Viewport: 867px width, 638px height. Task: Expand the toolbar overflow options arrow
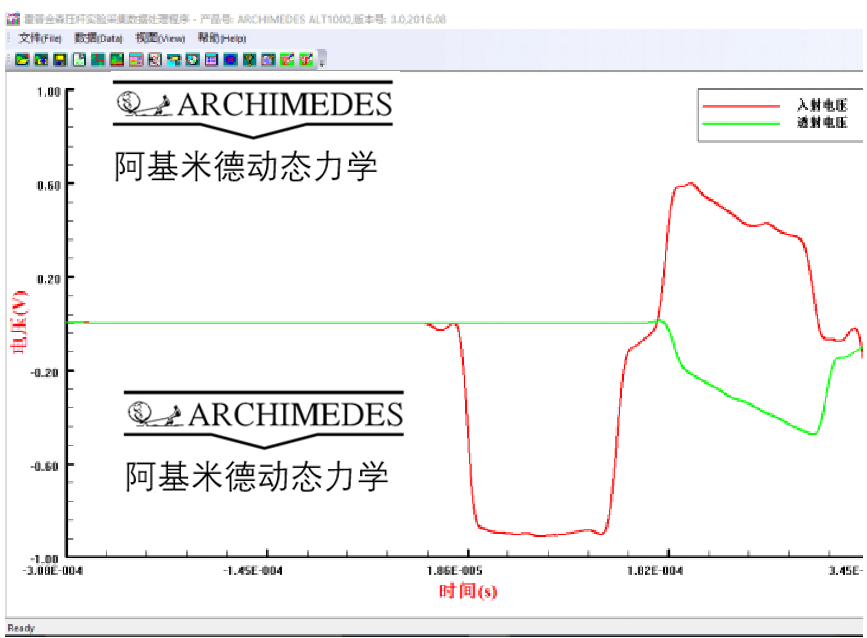322,60
